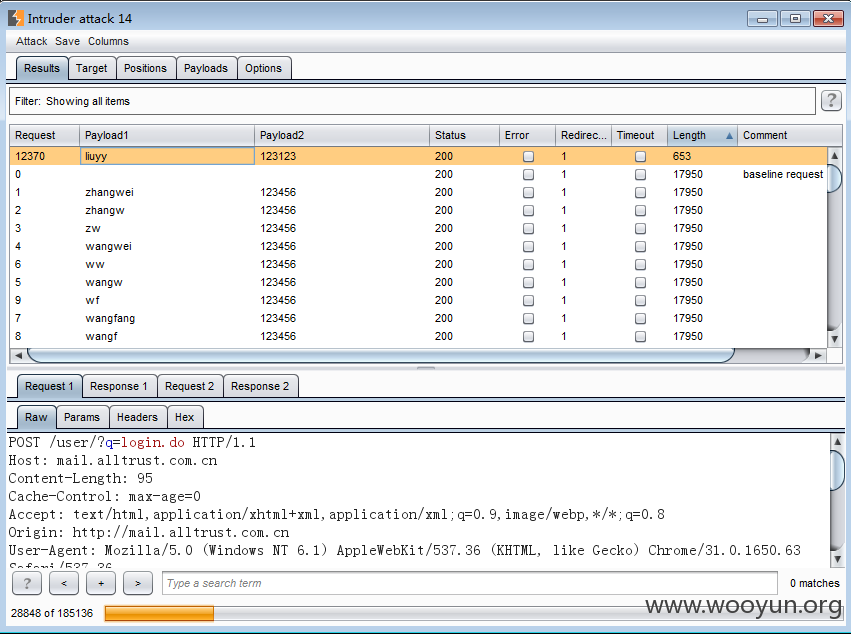Select the Request 1 tab
Screen dimensions: 851x634
49,386
